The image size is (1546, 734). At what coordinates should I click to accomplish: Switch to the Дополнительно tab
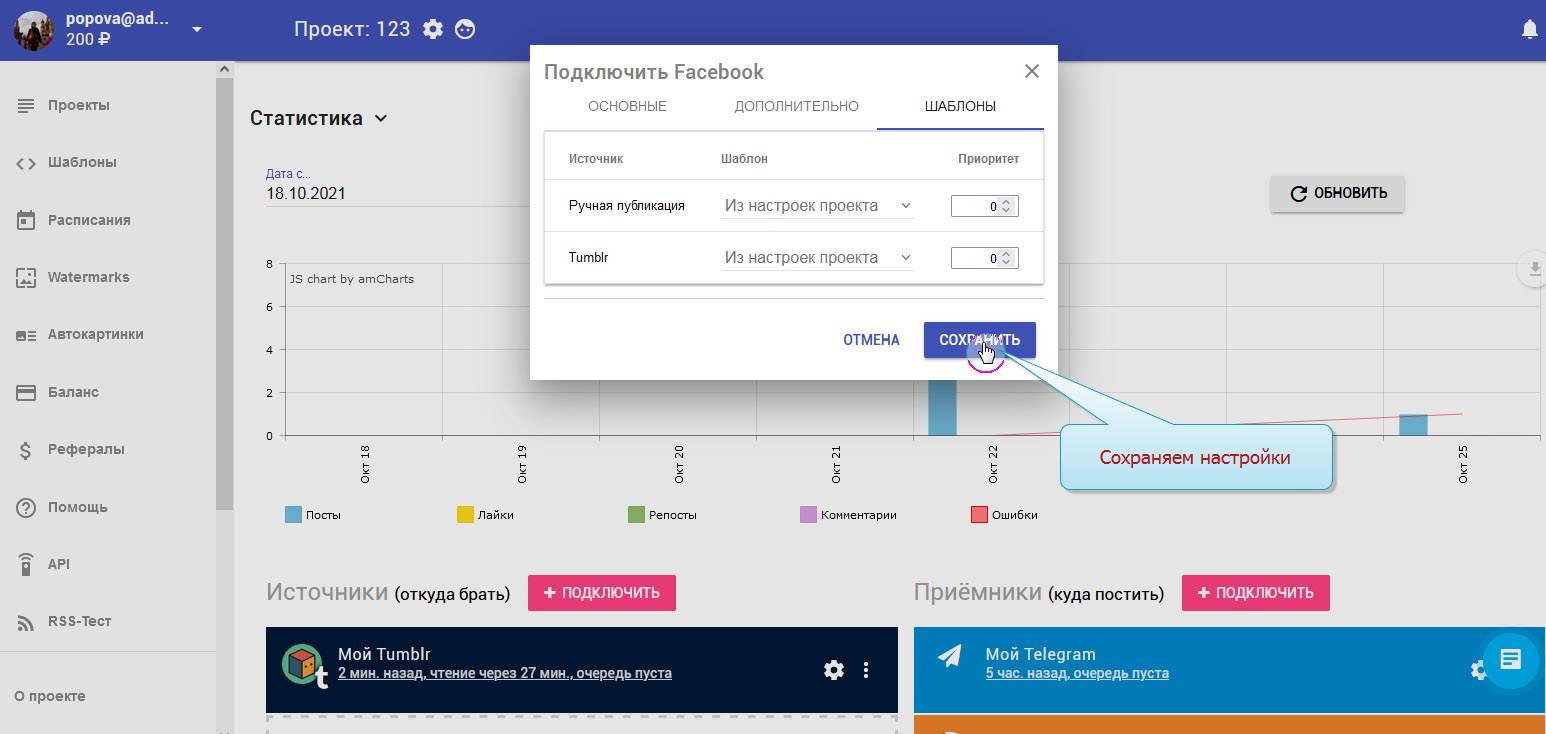[x=796, y=106]
